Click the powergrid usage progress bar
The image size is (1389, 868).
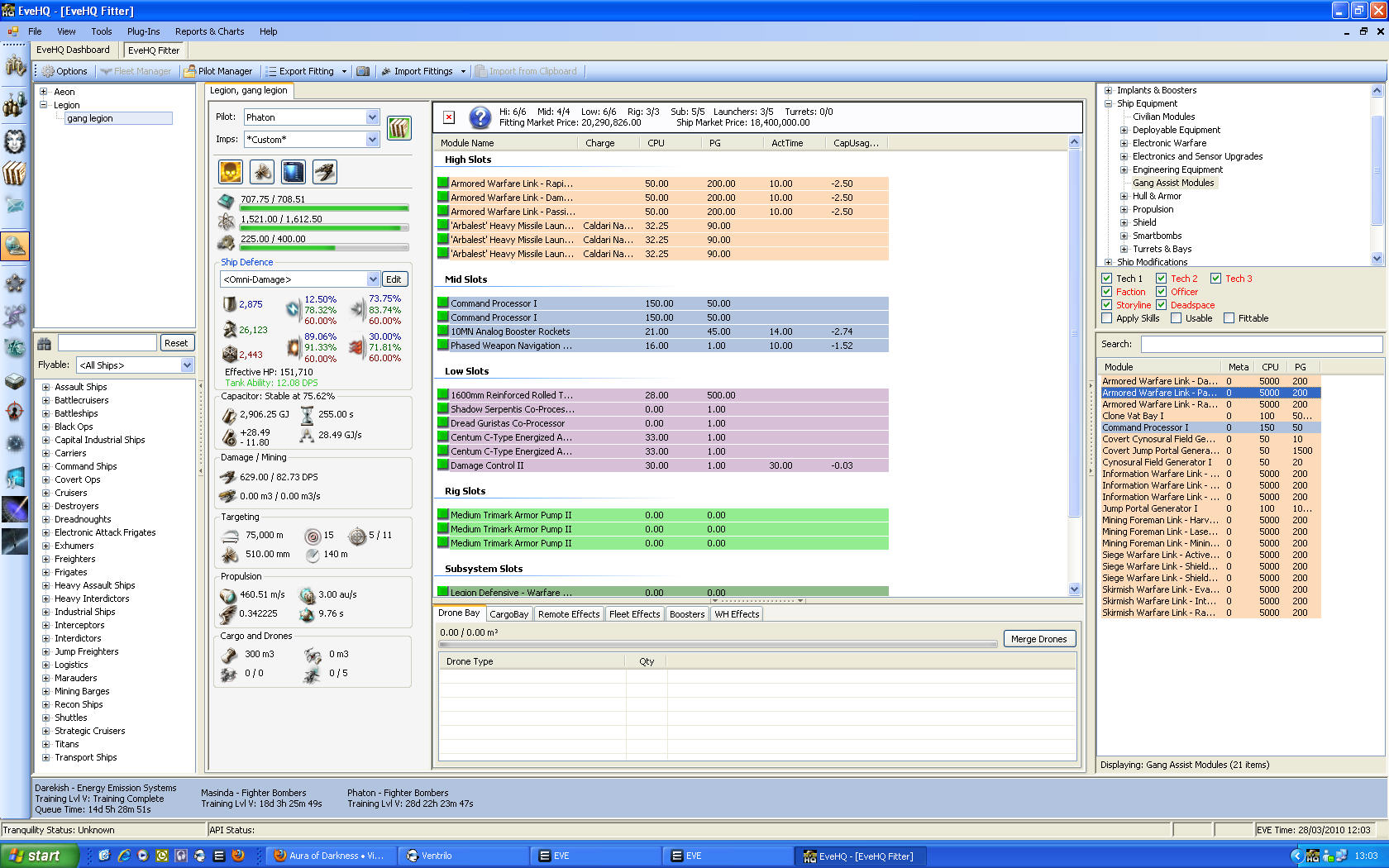pyautogui.click(x=324, y=228)
